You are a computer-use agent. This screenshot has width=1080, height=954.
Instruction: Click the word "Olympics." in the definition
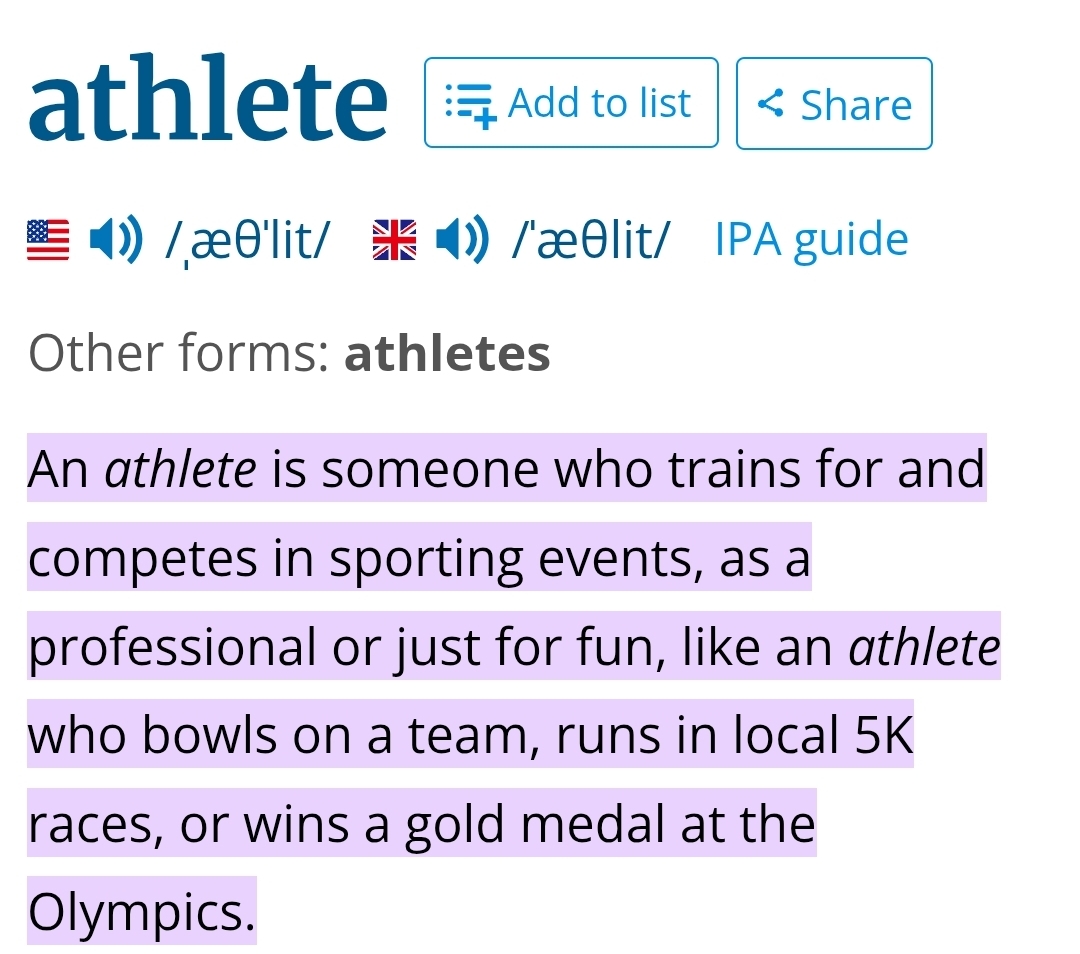(x=141, y=912)
